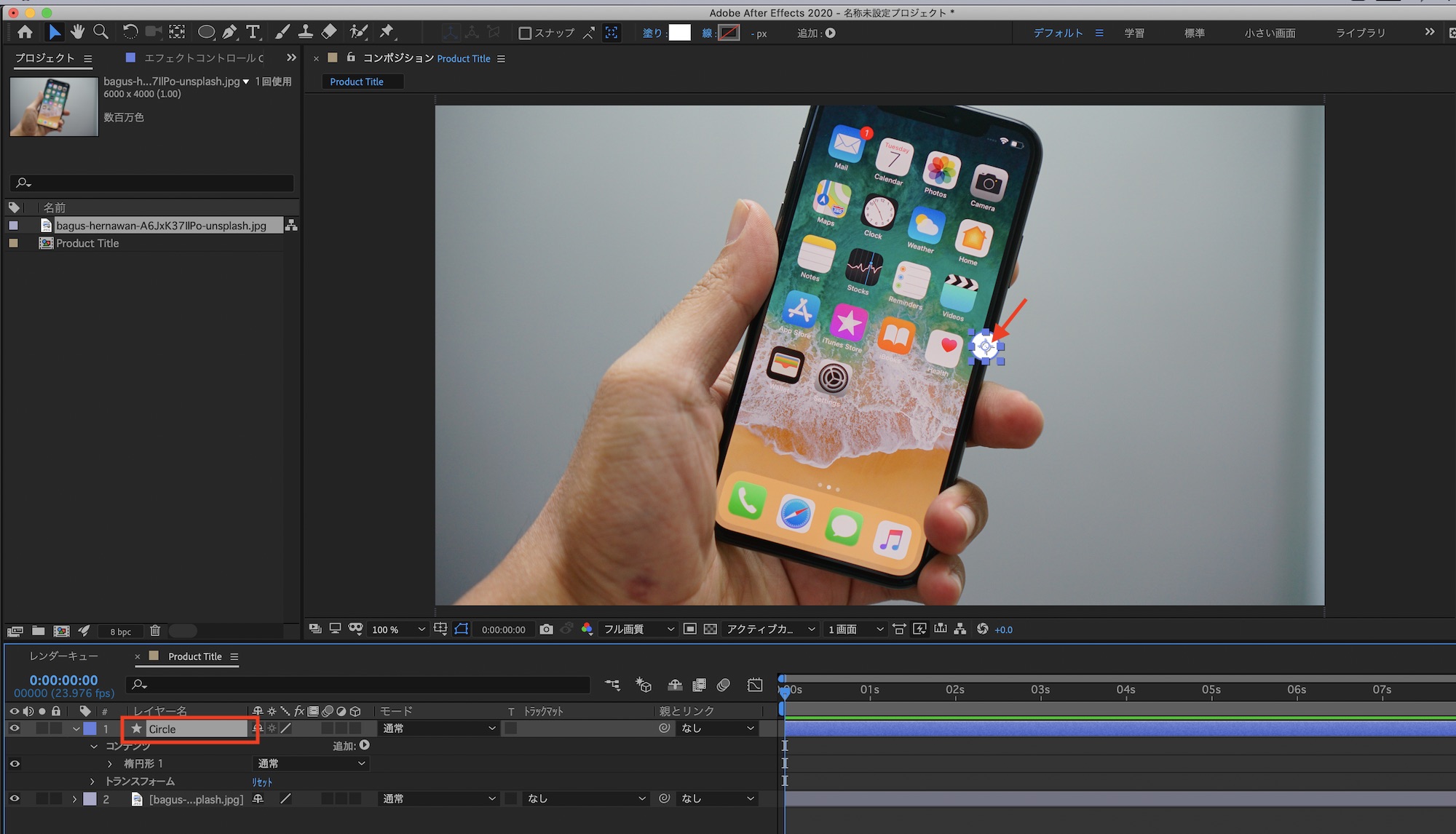
Task: Open the フル画質 resolution dropdown
Action: (x=638, y=630)
